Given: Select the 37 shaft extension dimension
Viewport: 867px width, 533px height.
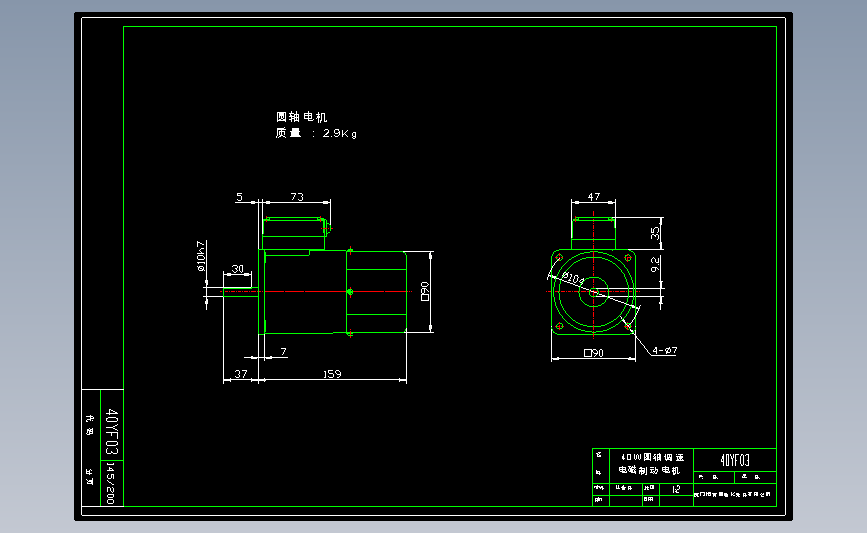Looking at the screenshot, I should pyautogui.click(x=241, y=374).
